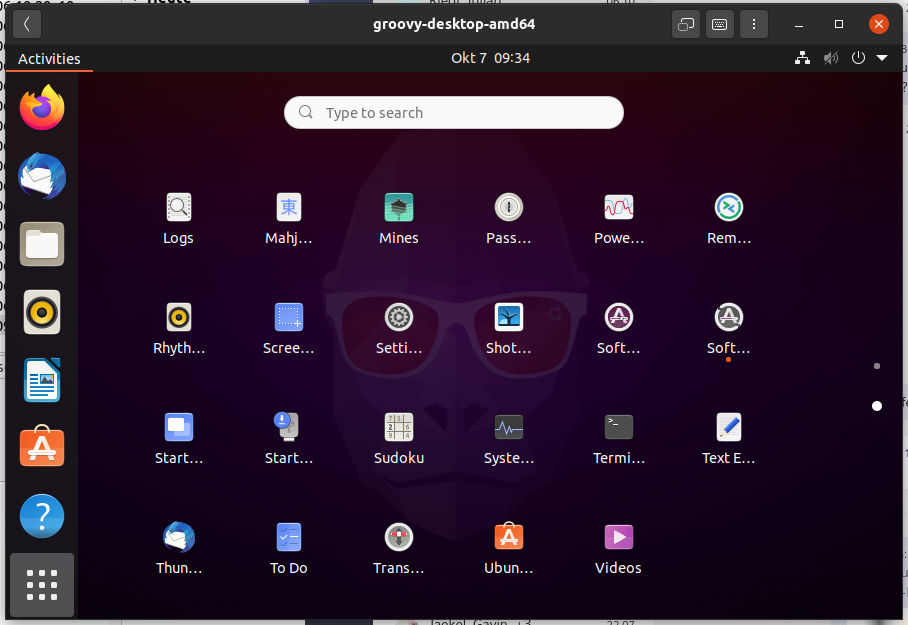Launch the Transmission app
Screen dimensions: 908x625
click(x=398, y=549)
